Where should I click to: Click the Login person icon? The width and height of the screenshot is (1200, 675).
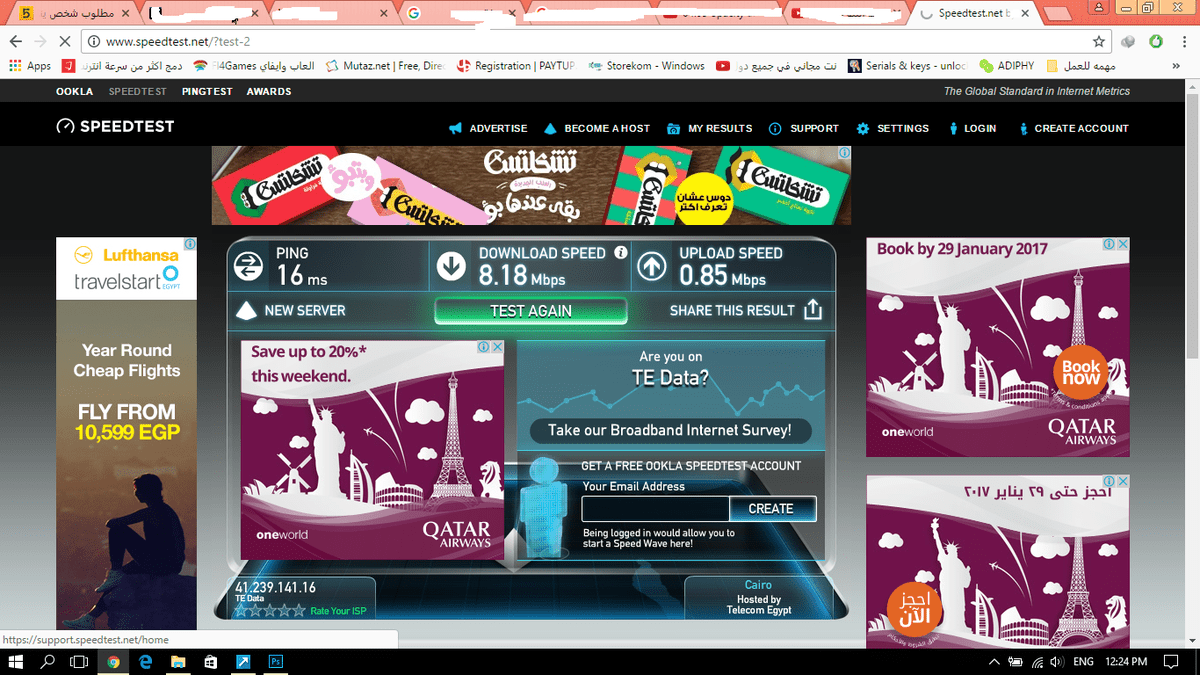[954, 129]
